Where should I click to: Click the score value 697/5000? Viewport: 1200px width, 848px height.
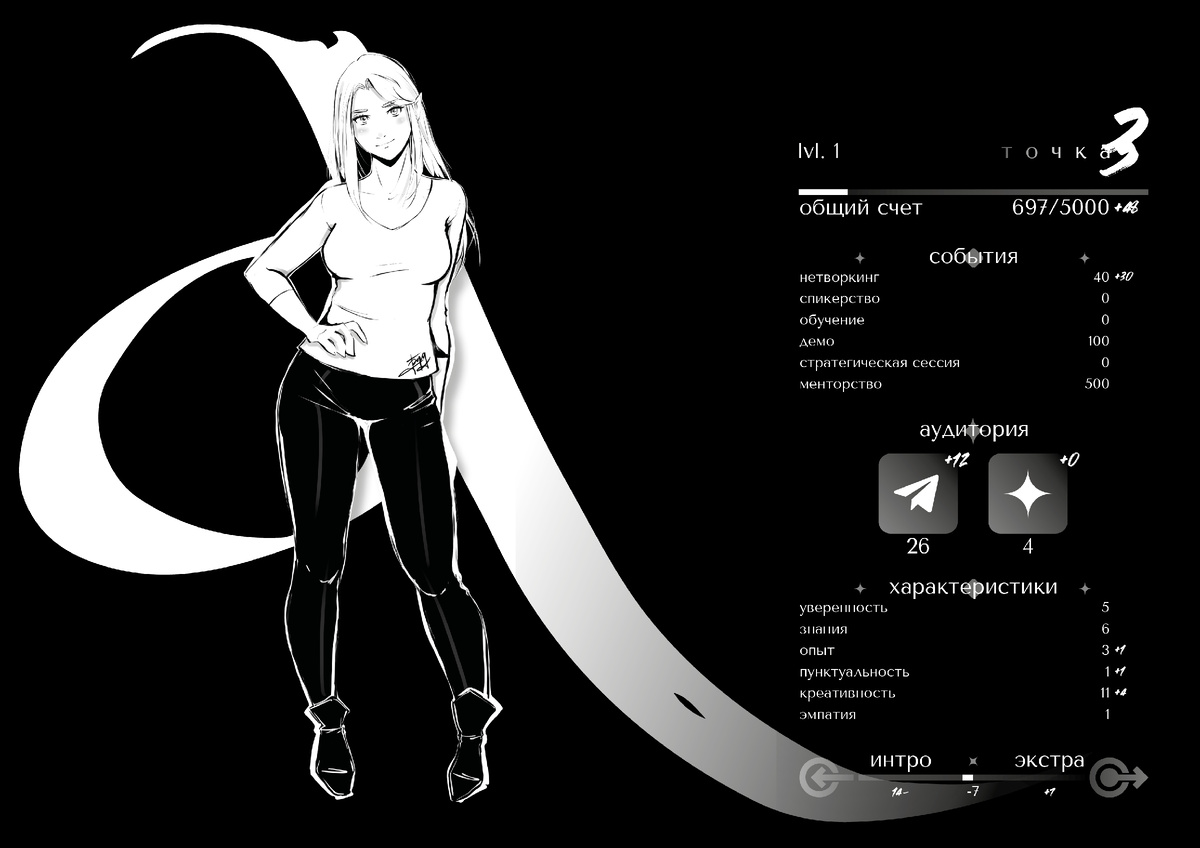click(x=1060, y=208)
